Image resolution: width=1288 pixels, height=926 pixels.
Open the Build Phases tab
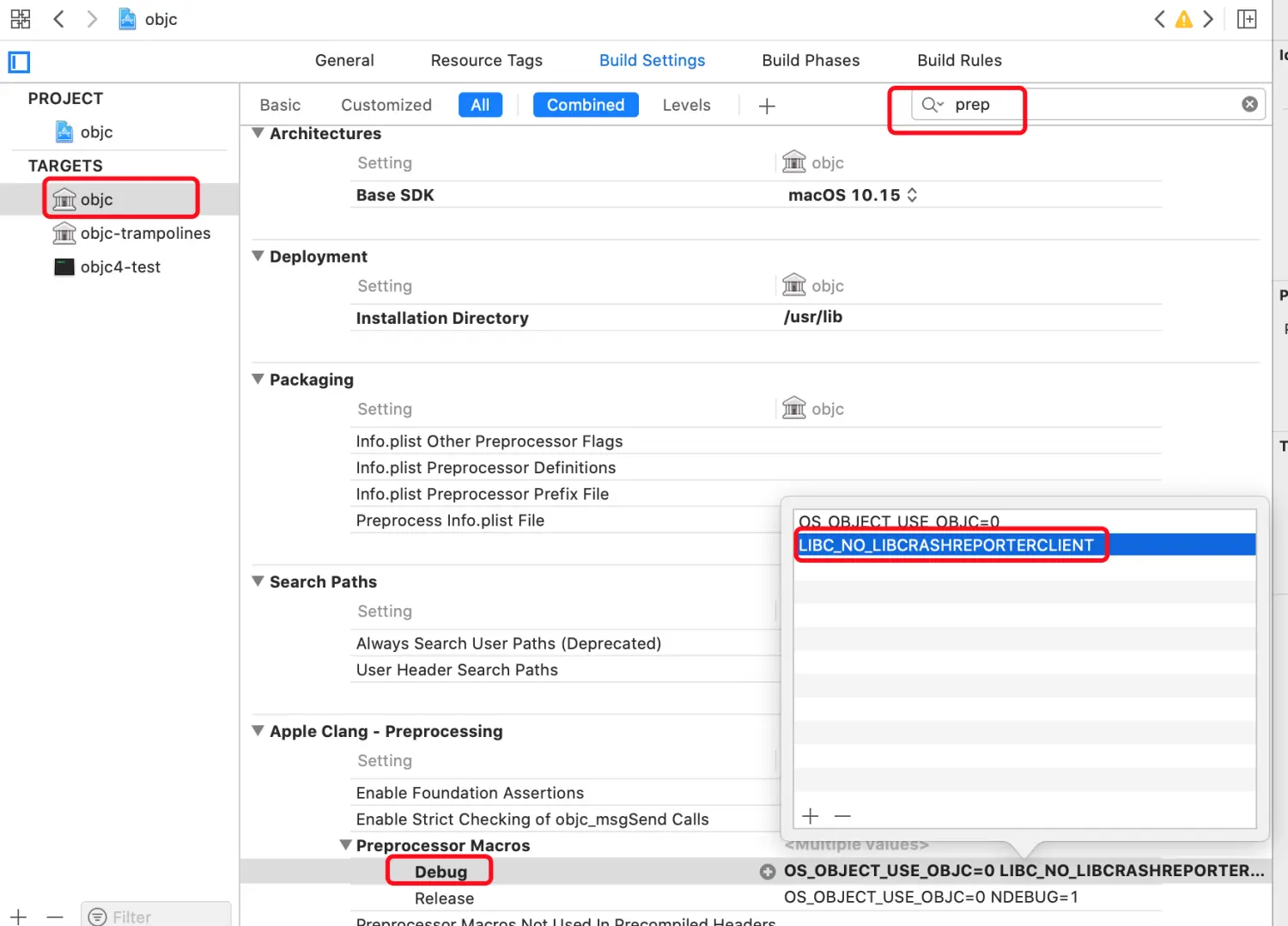811,60
